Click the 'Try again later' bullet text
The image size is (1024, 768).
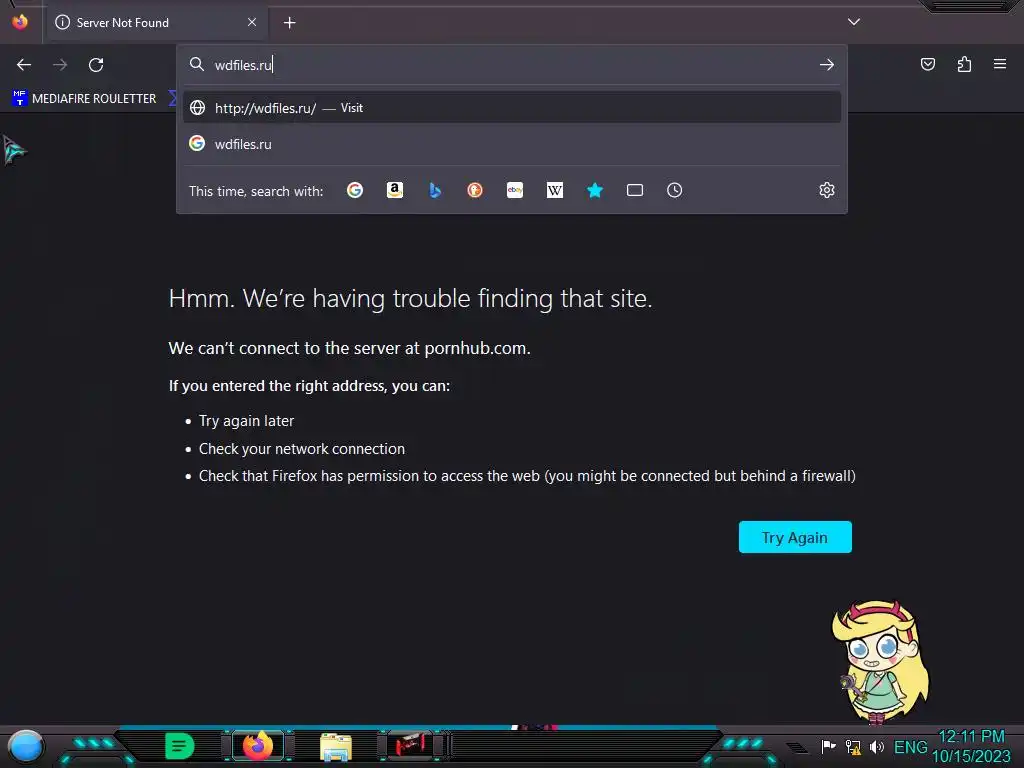point(246,421)
